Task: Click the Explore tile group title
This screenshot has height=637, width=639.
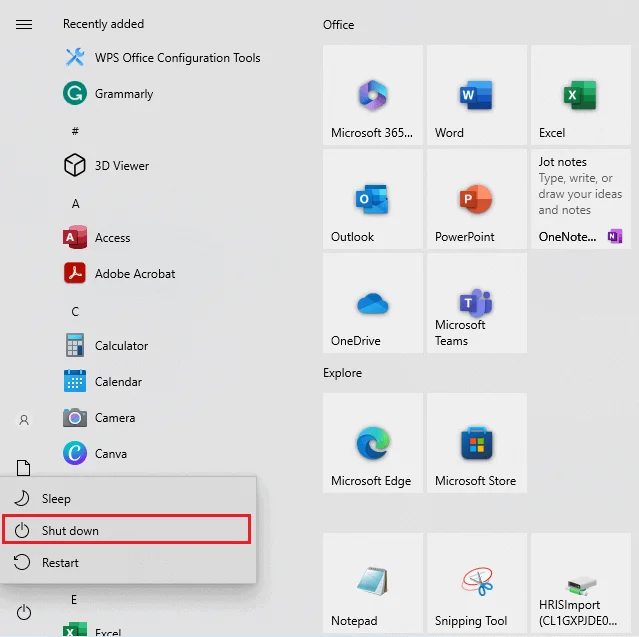Action: point(342,373)
